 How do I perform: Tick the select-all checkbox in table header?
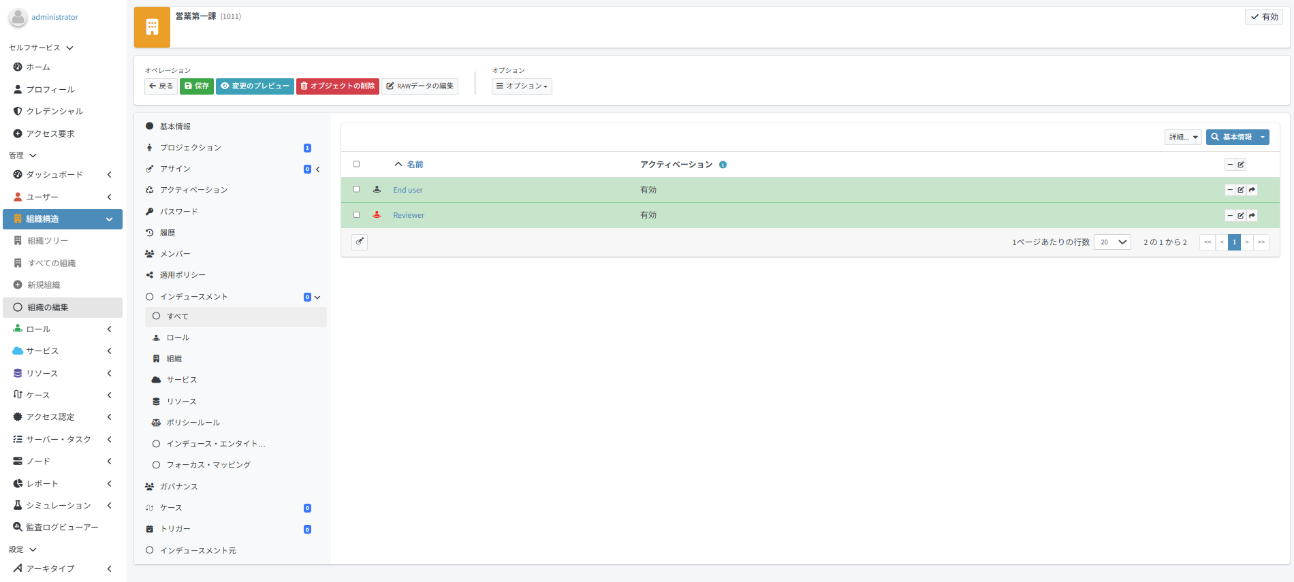356,164
